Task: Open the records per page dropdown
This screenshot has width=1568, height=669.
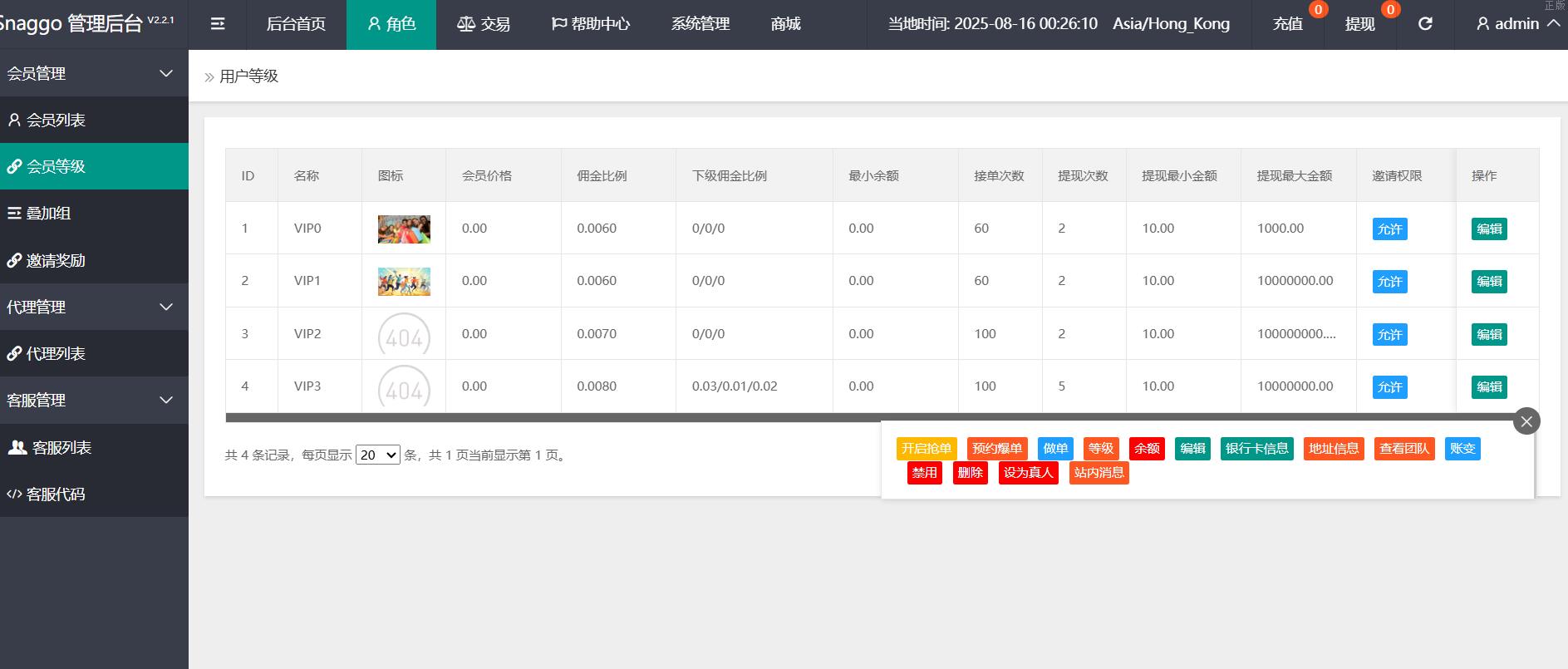Action: coord(378,455)
